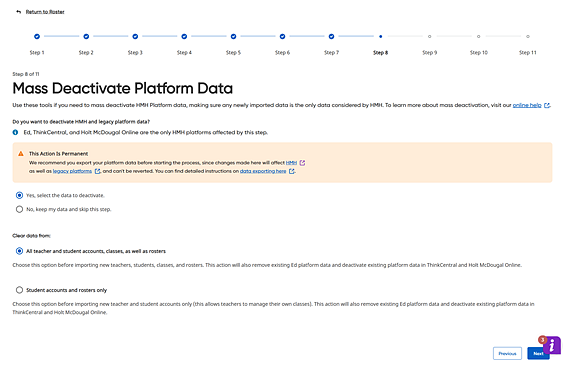This screenshot has width=563, height=376.
Task: Choose 'Student accounts and rosters only' option
Action: (19, 290)
